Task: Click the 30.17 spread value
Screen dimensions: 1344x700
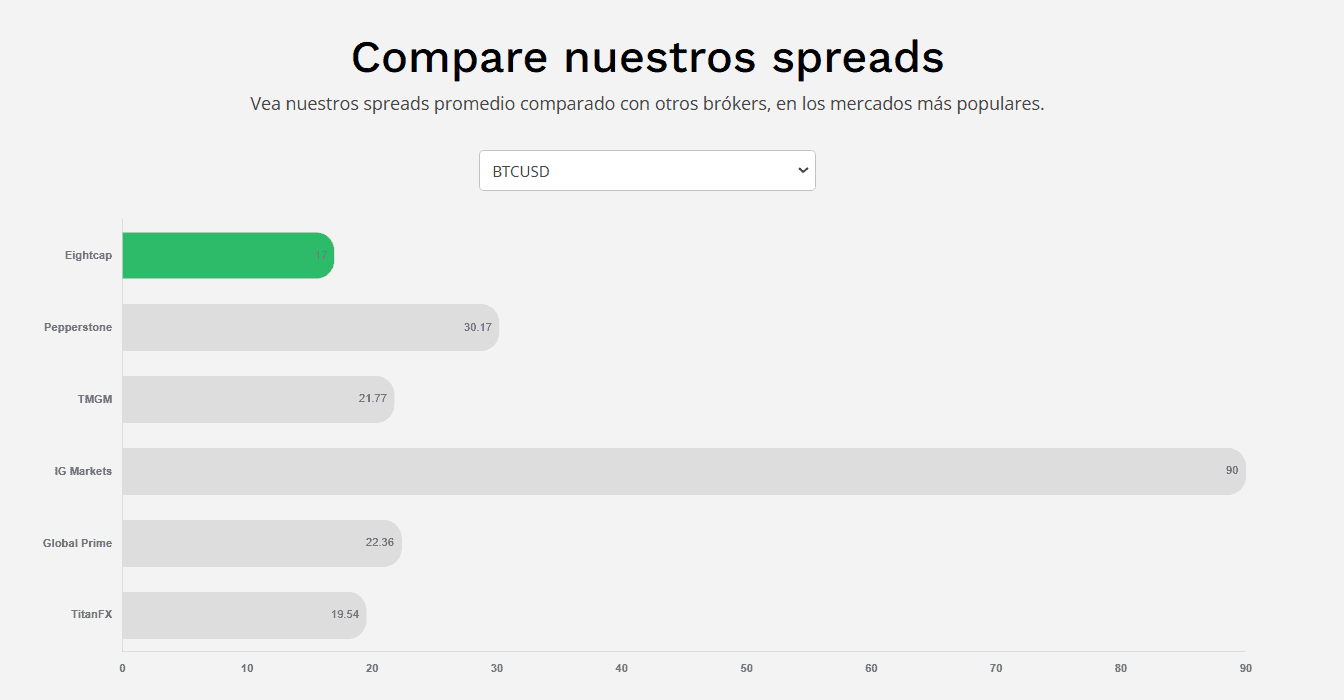Action: [478, 328]
